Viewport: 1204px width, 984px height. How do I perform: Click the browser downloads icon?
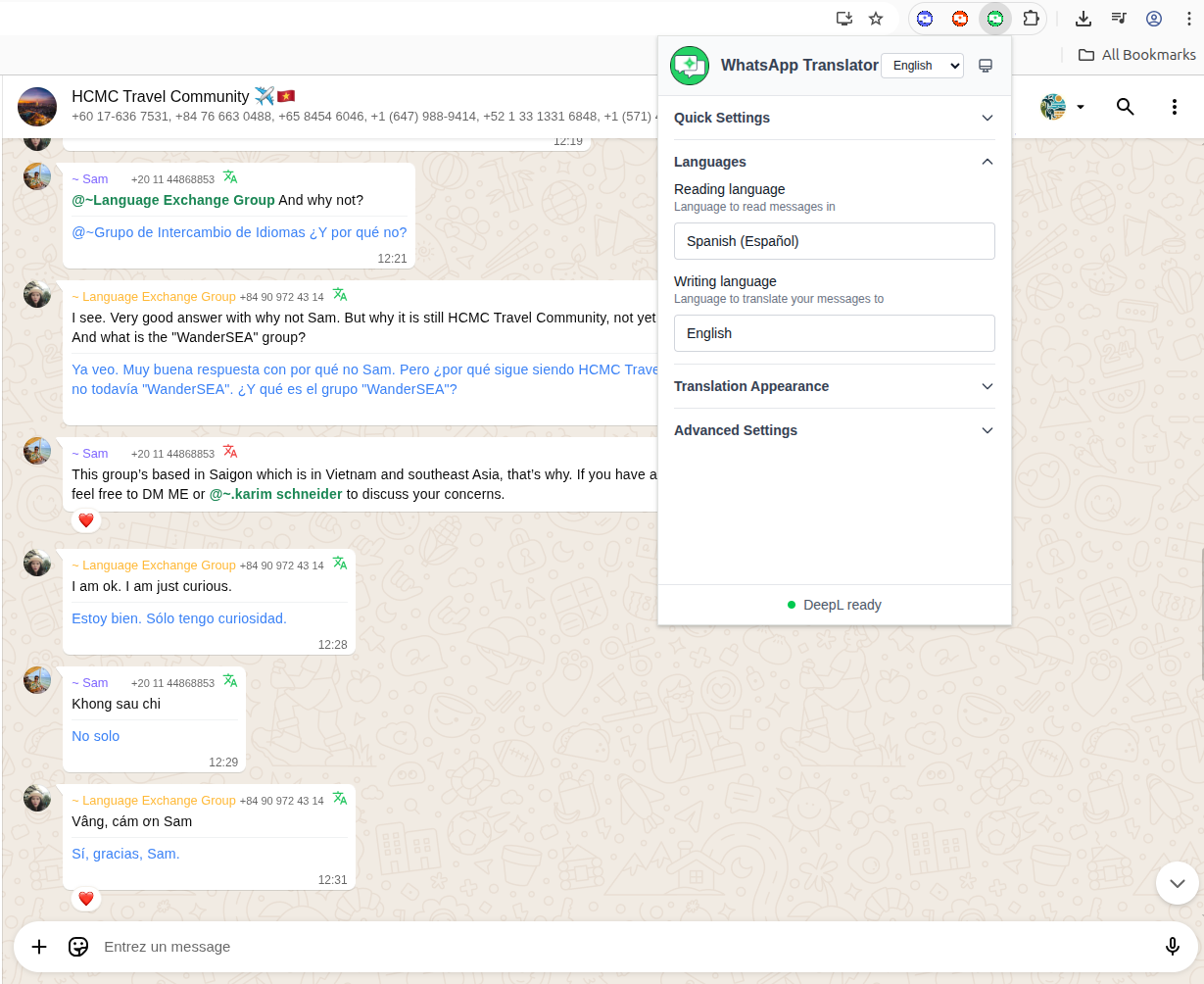coord(1084,18)
